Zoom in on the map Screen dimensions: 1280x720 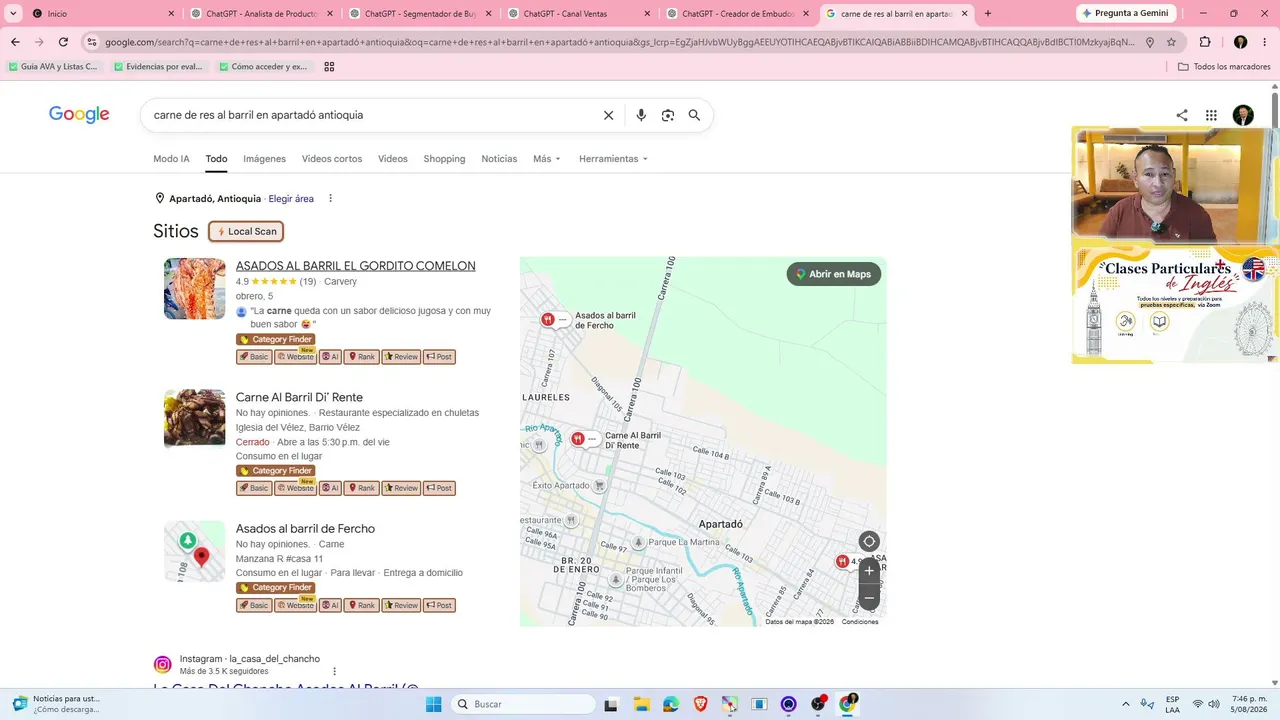click(869, 570)
